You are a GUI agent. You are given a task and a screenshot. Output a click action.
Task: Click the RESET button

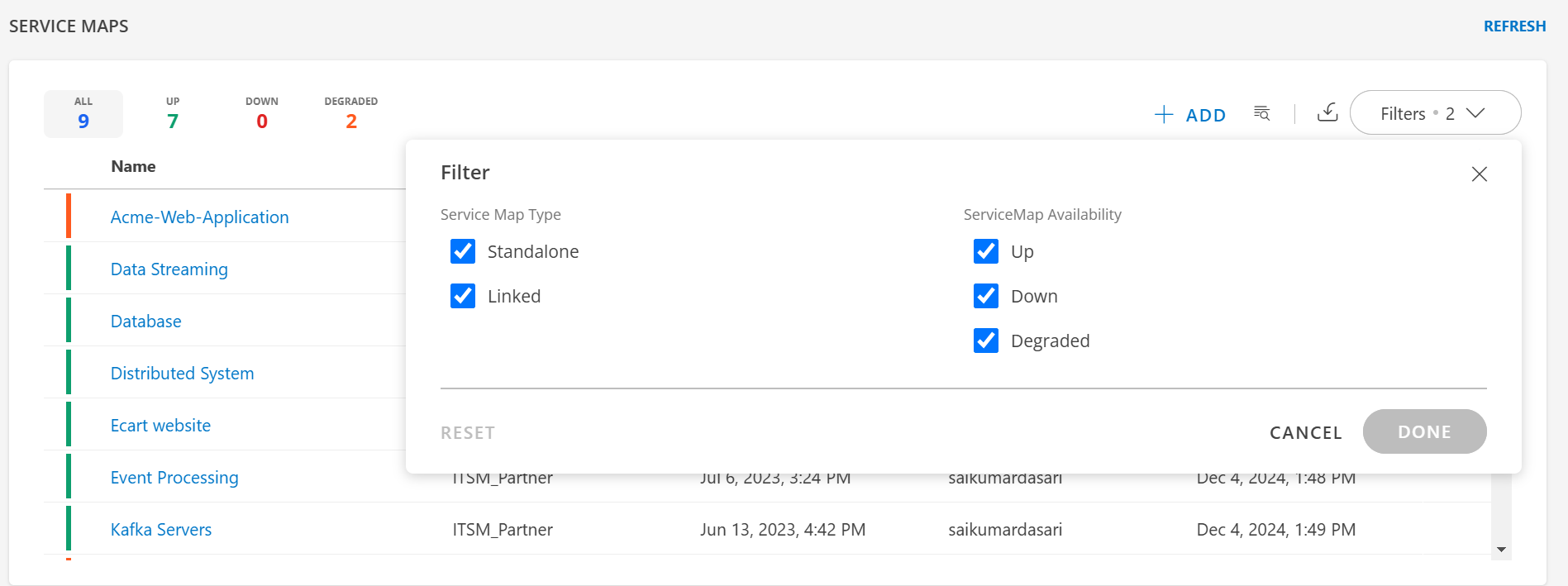pos(468,432)
